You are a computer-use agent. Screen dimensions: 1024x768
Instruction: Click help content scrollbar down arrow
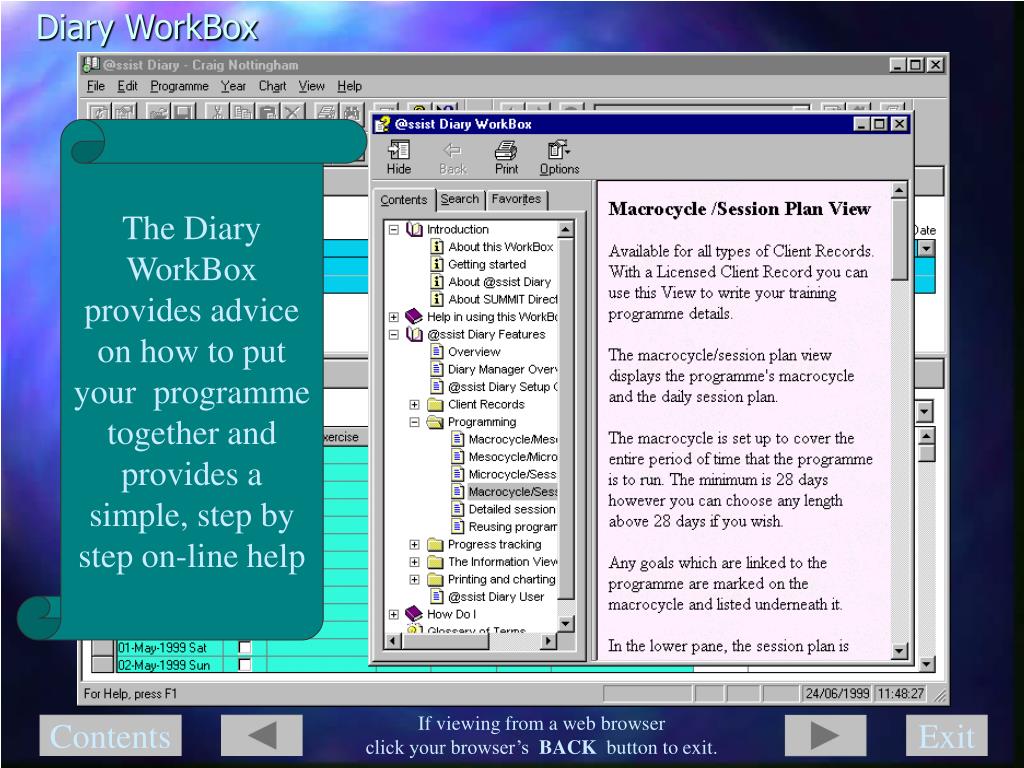click(899, 650)
